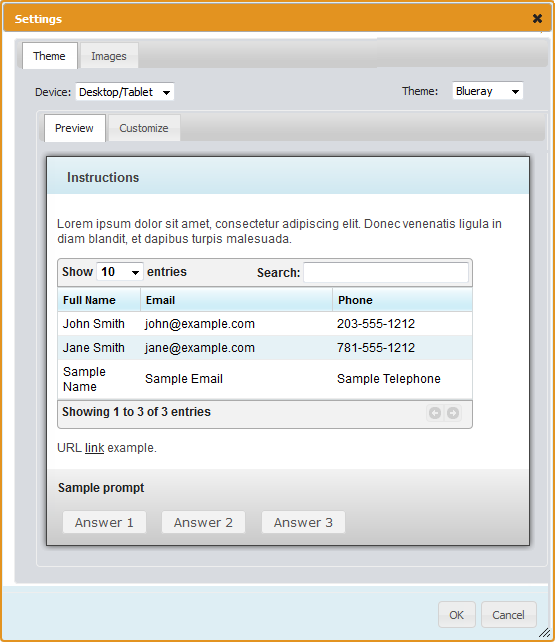Screen dimensions: 556x642
Task: Click the next page arrow icon
Action: pyautogui.click(x=453, y=413)
